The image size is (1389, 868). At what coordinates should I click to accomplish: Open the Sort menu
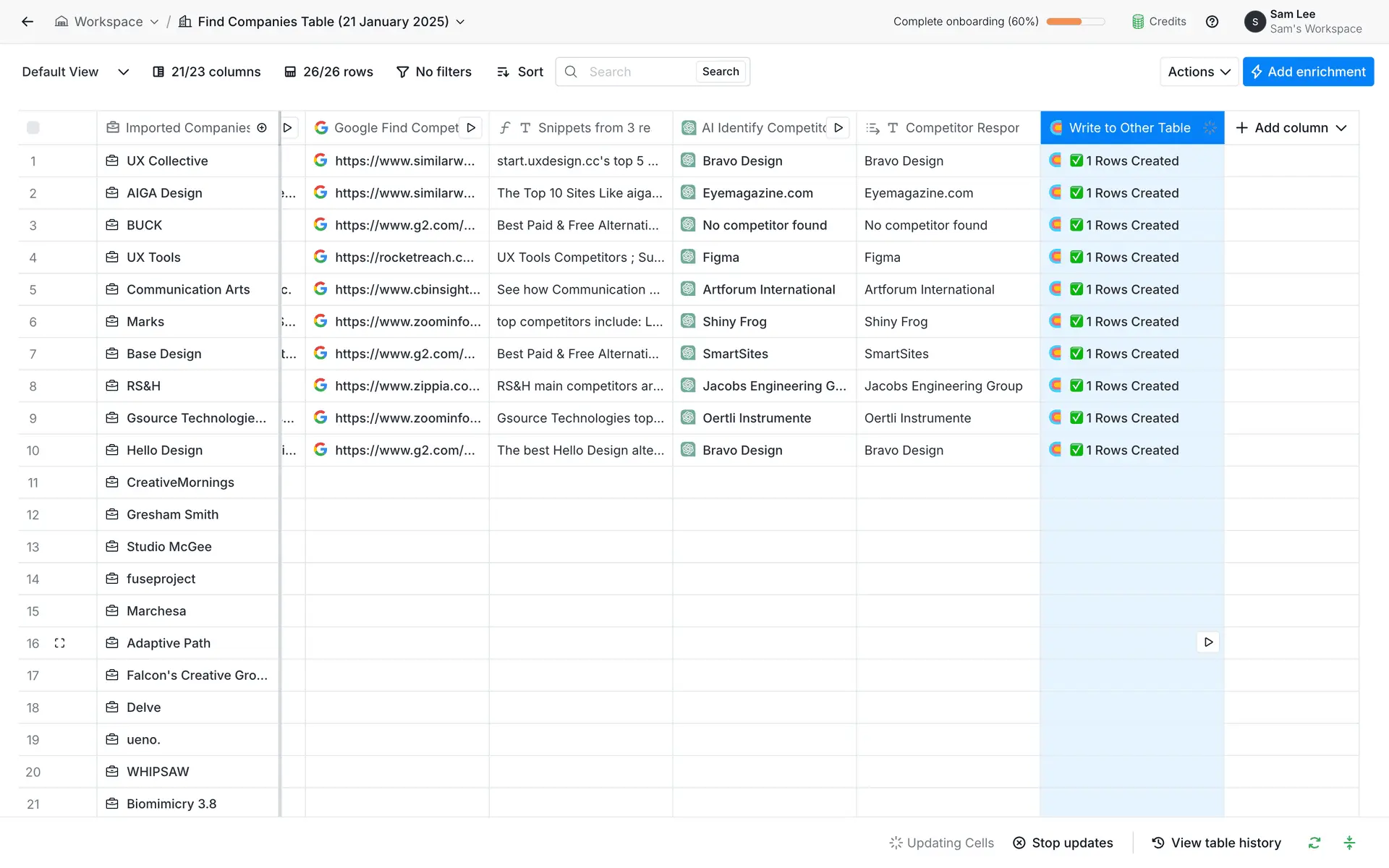tap(520, 72)
